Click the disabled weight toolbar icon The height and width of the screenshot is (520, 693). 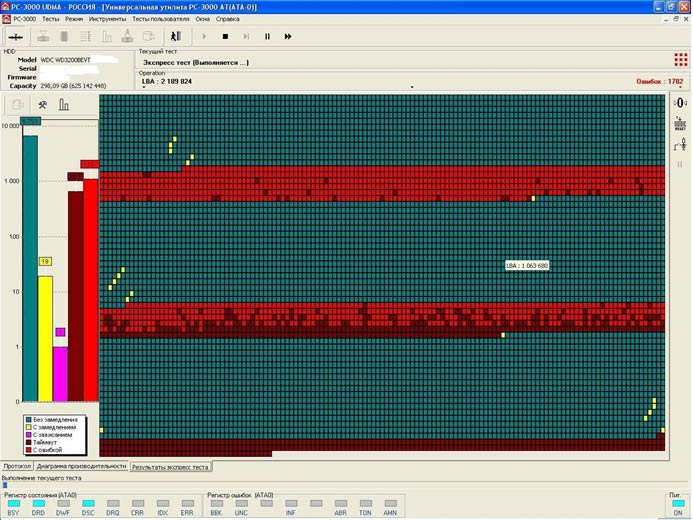point(127,36)
